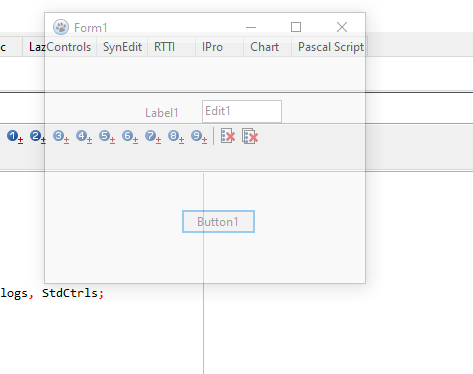Toggle bookmark 4 icon
The image size is (473, 374).
(x=84, y=137)
